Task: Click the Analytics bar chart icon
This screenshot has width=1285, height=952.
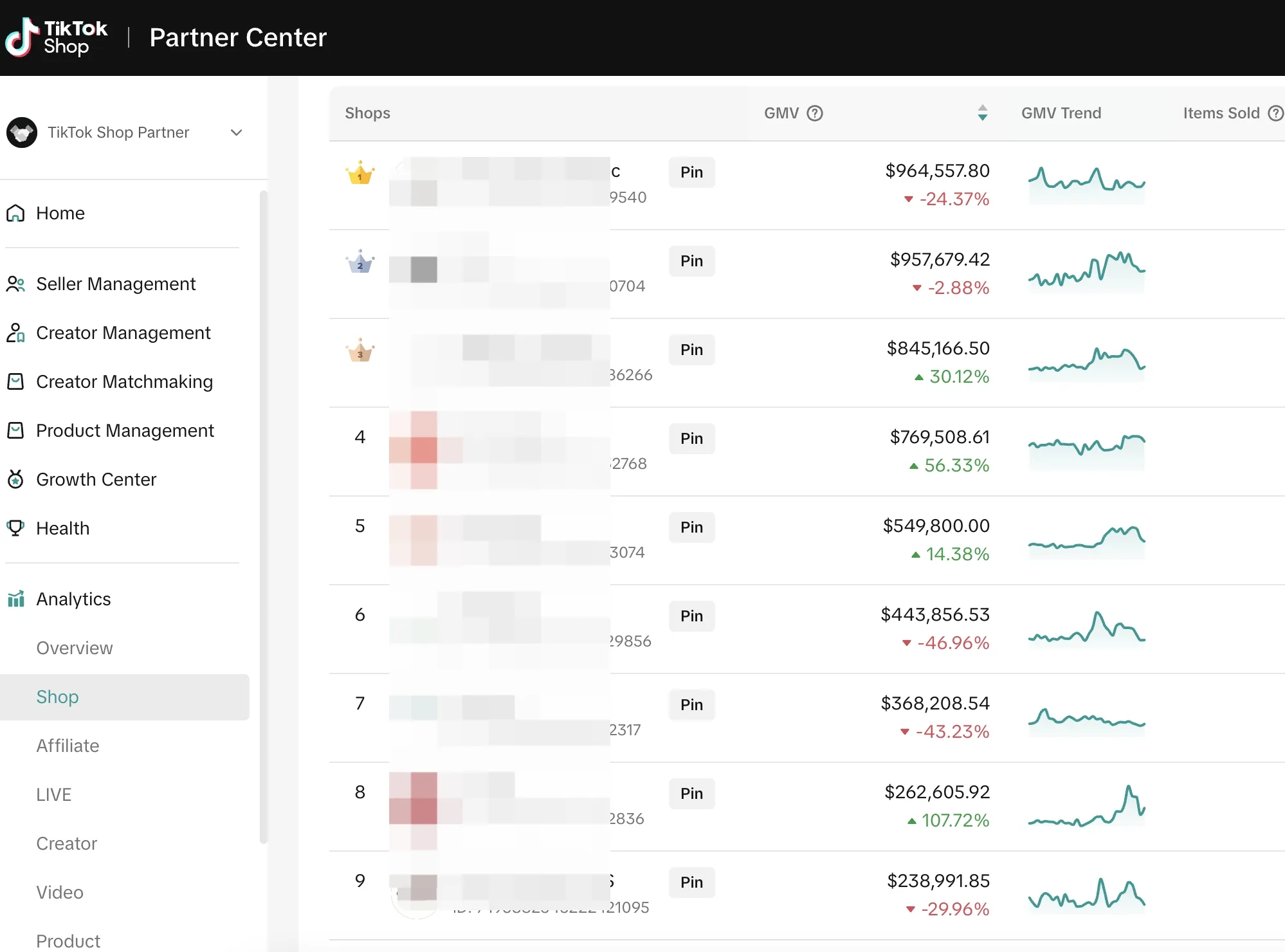Action: pyautogui.click(x=15, y=600)
